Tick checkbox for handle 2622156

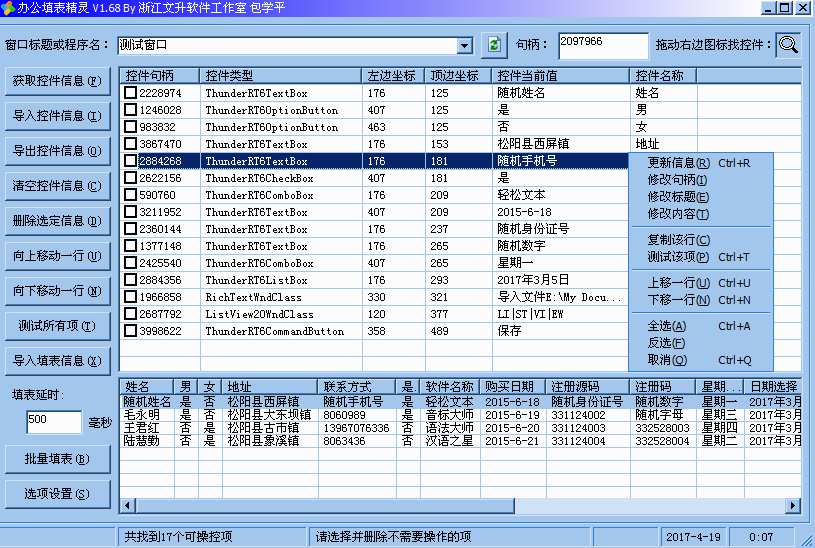[130, 178]
